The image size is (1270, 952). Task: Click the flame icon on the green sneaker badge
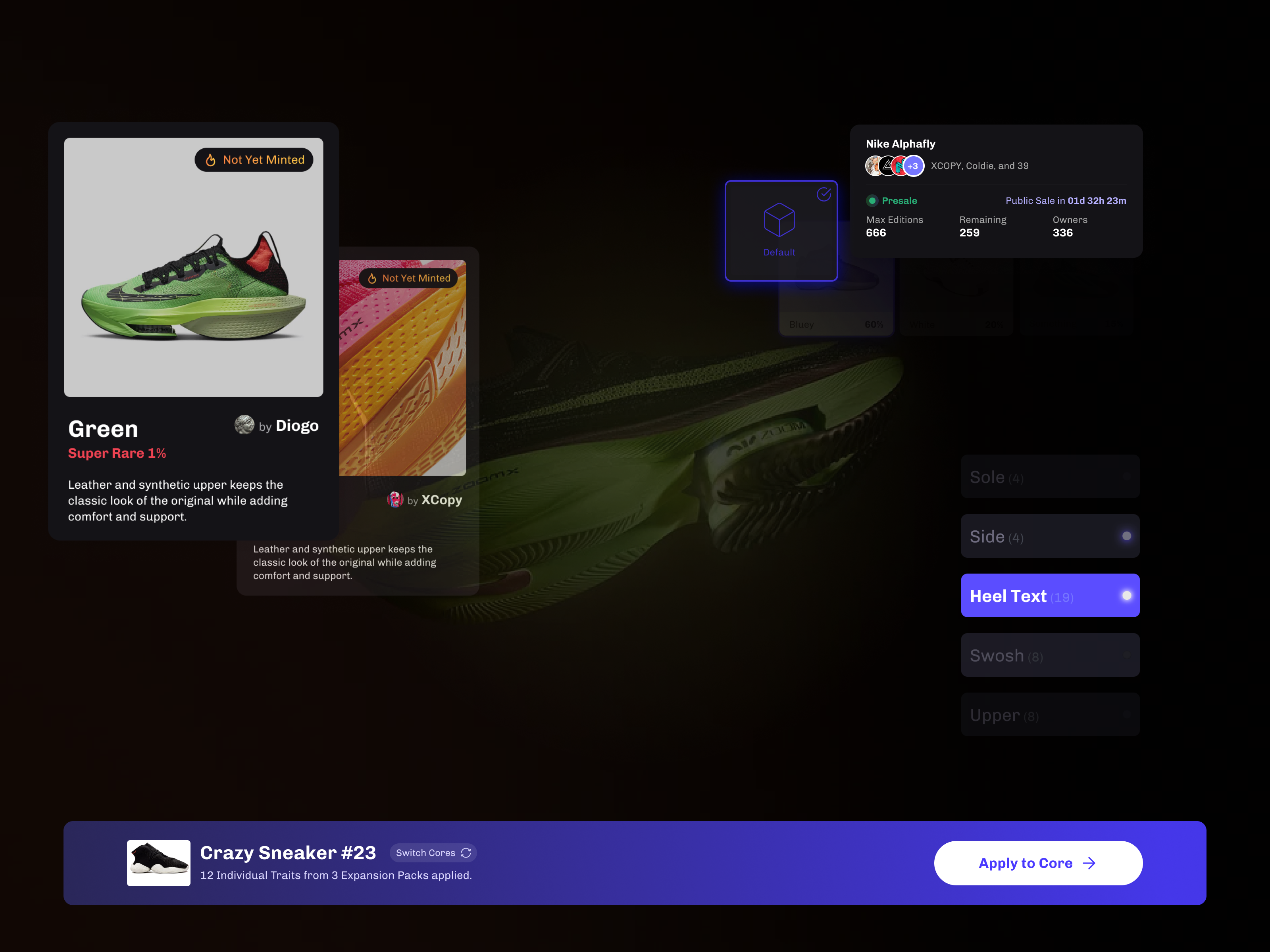[x=211, y=160]
